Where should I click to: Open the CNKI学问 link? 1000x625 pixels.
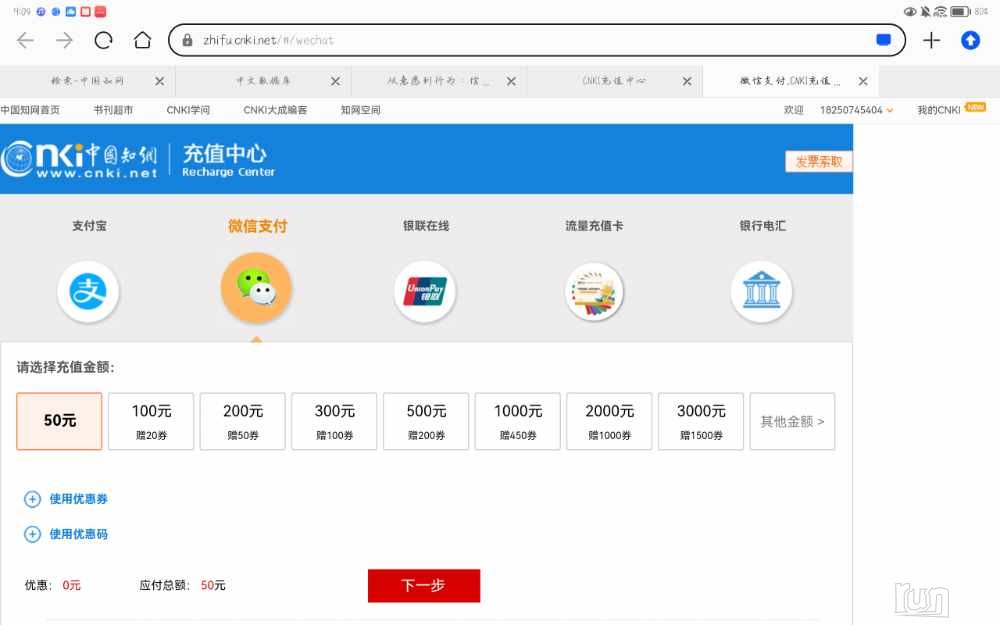click(x=188, y=110)
